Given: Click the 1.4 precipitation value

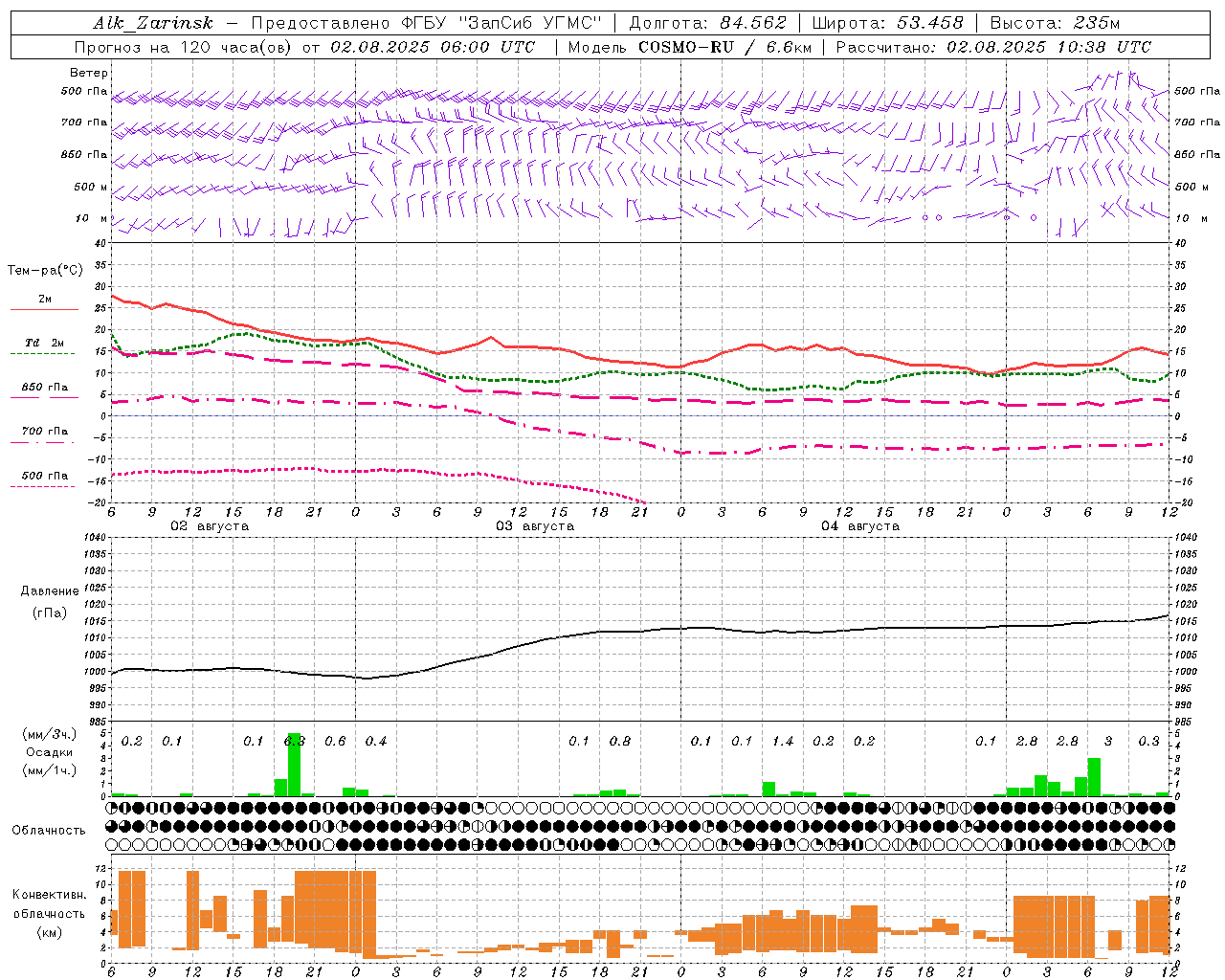Looking at the screenshot, I should click(x=783, y=741).
